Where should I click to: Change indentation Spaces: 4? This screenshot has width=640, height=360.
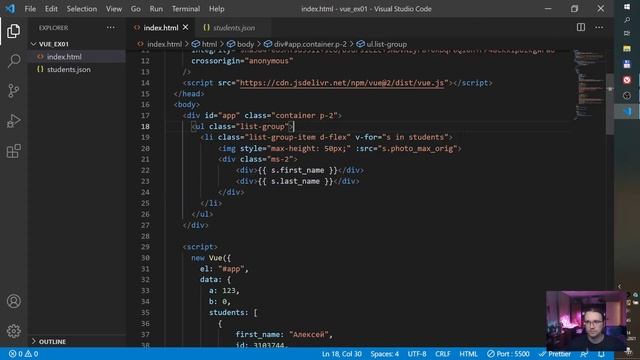coord(384,354)
